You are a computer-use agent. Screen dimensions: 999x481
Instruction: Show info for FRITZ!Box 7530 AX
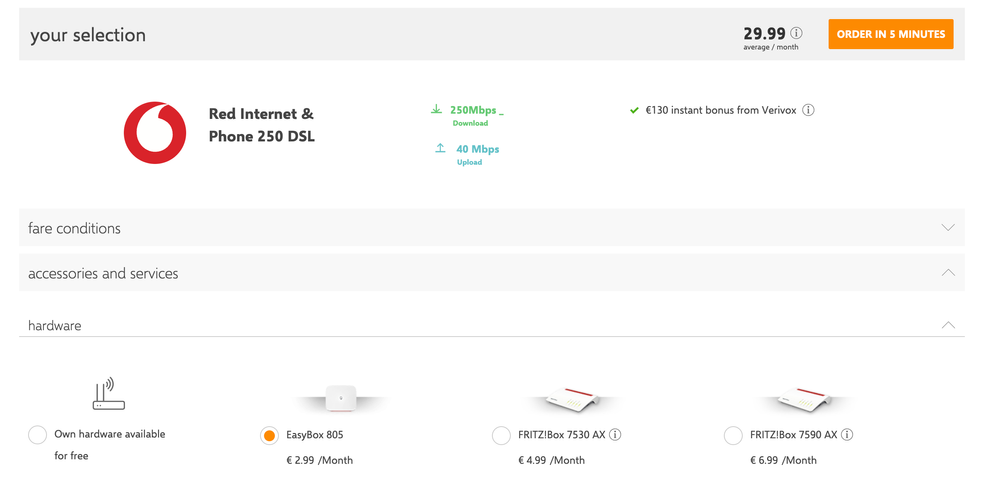[615, 434]
